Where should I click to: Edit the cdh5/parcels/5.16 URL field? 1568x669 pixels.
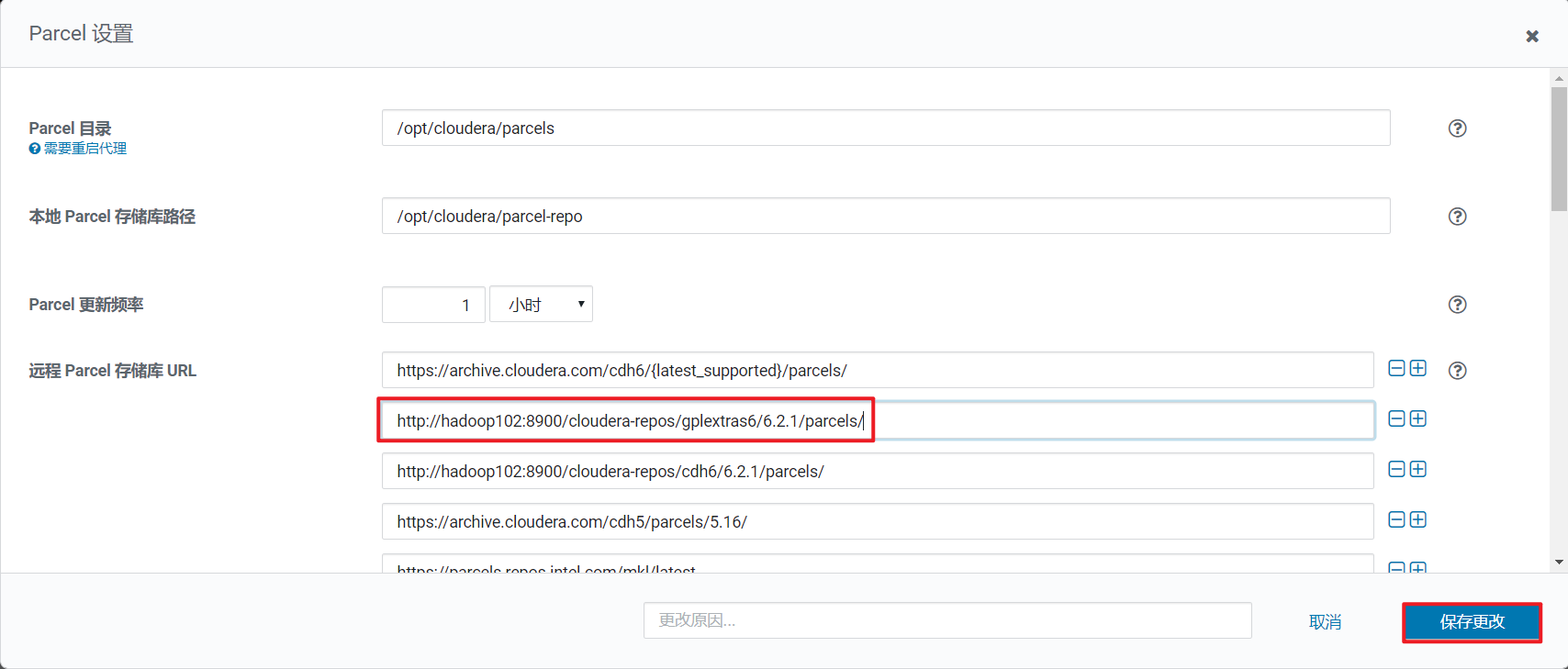point(878,521)
